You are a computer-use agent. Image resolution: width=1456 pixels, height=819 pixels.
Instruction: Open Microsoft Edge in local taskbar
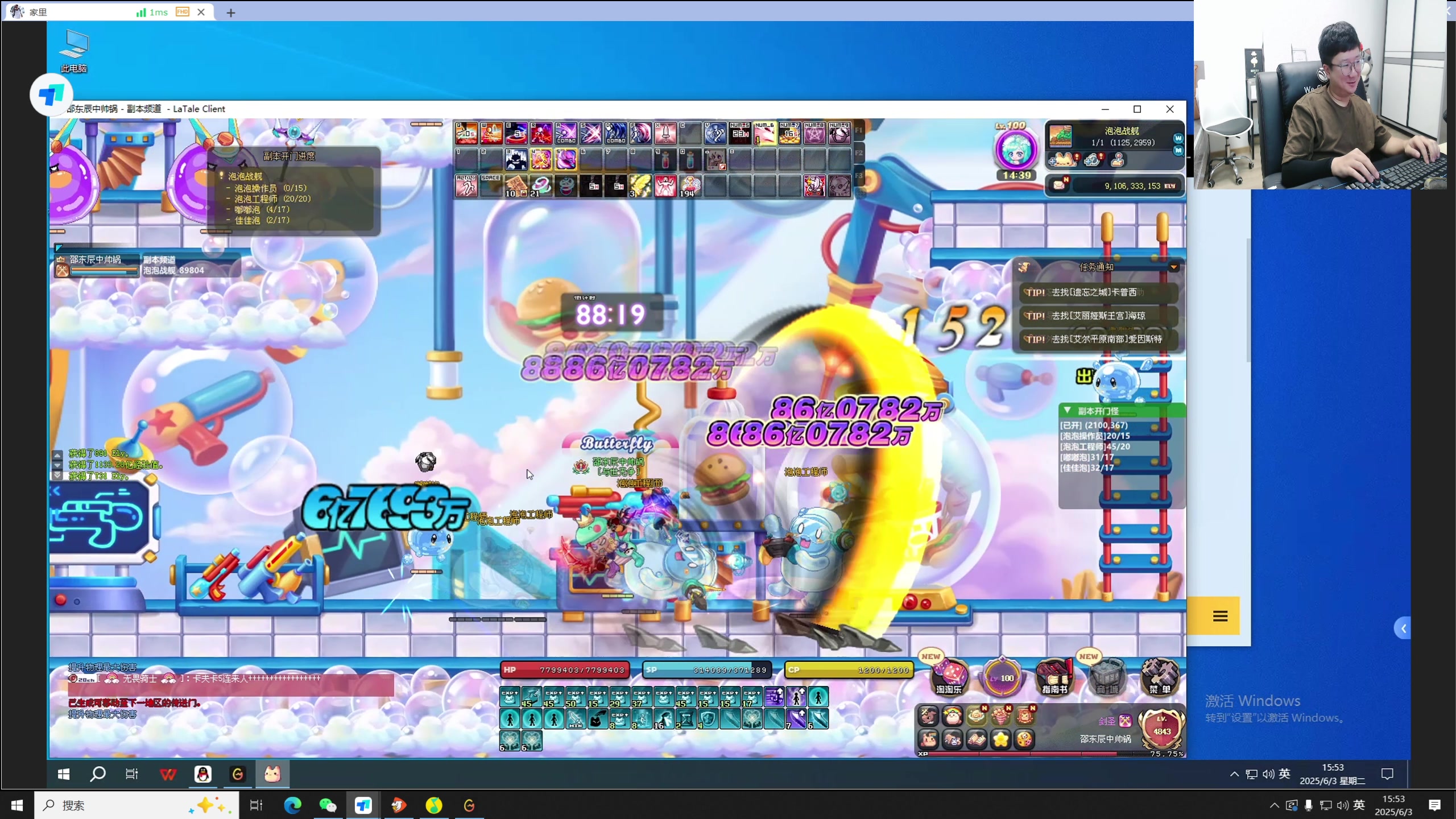292,805
